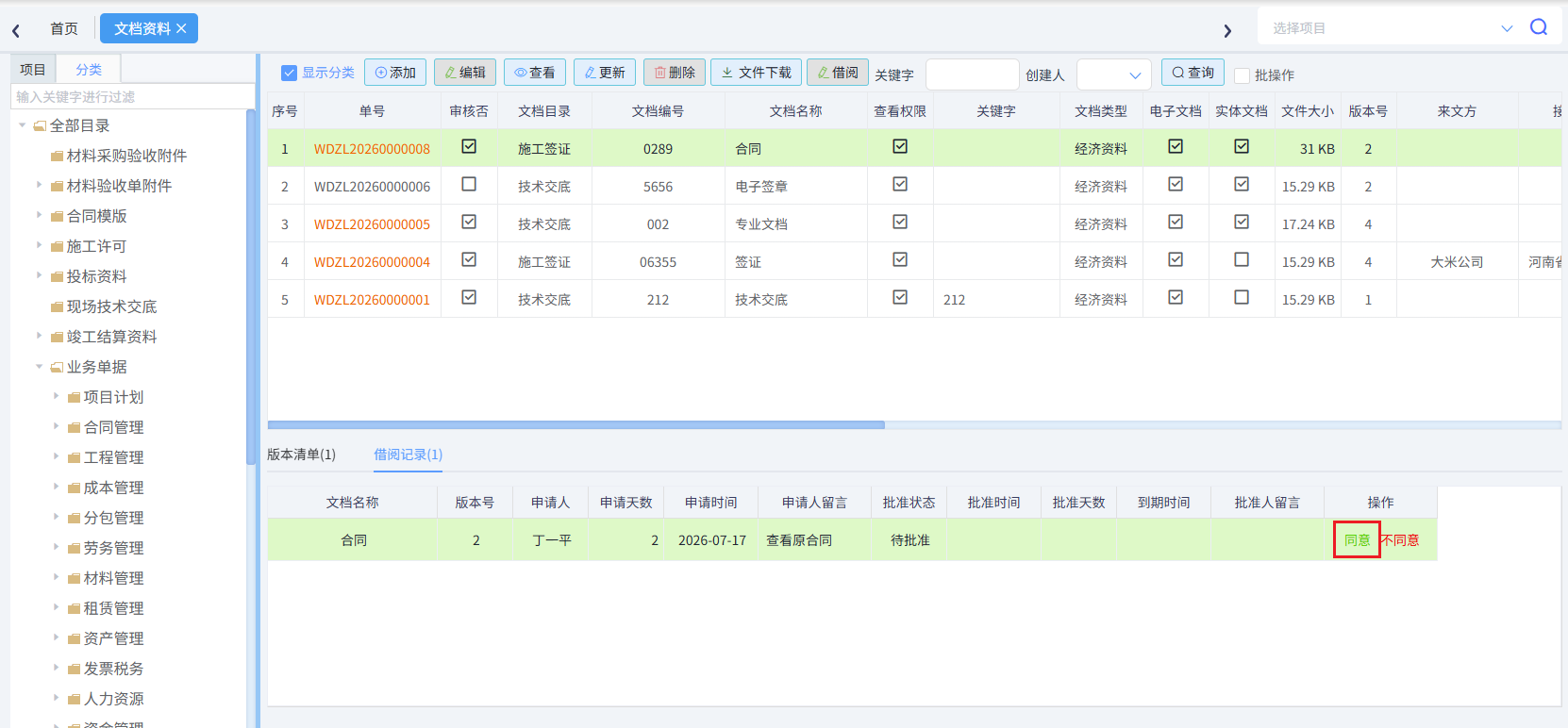Click the left back arrow in tab bar
The width and height of the screenshot is (1568, 728).
click(x=16, y=31)
